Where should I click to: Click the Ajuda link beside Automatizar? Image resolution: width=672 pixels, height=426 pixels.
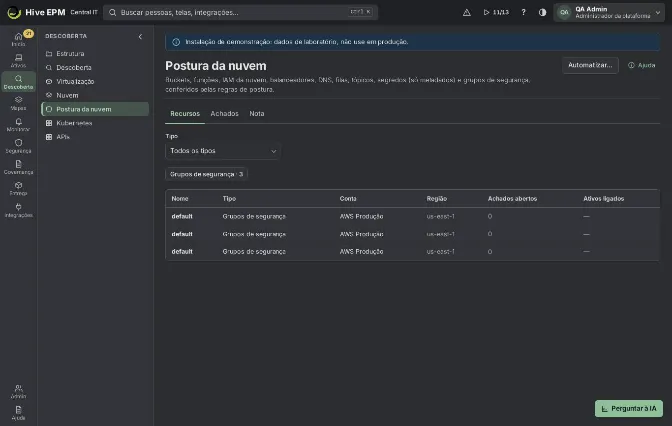tap(642, 65)
